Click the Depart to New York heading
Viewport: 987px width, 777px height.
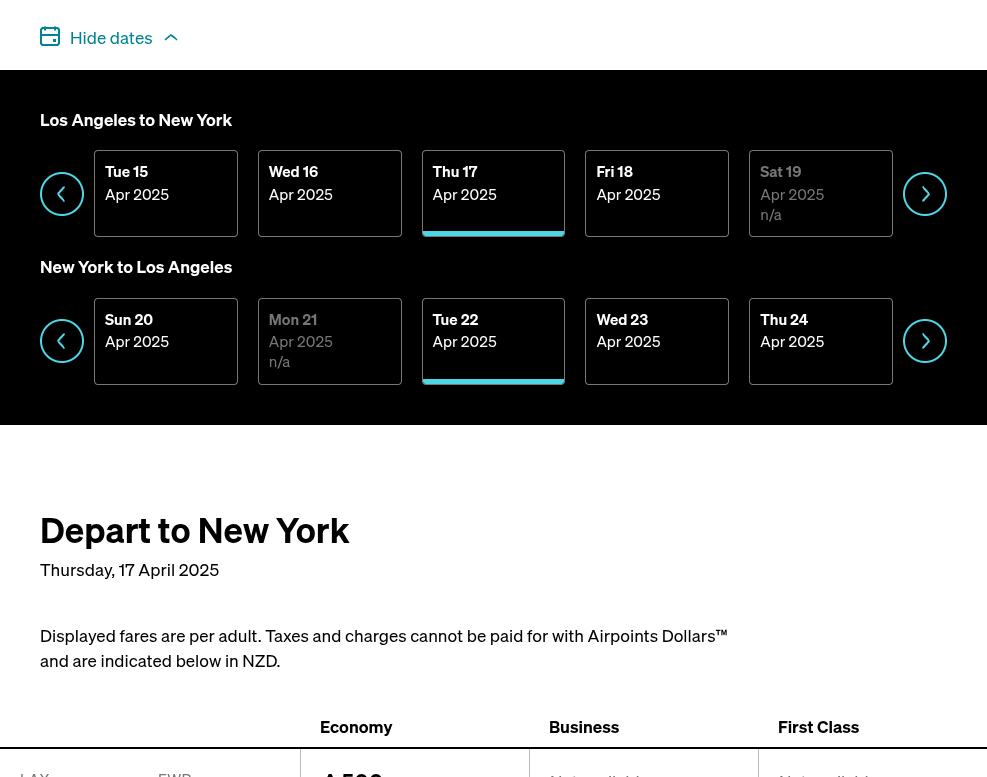click(x=195, y=531)
